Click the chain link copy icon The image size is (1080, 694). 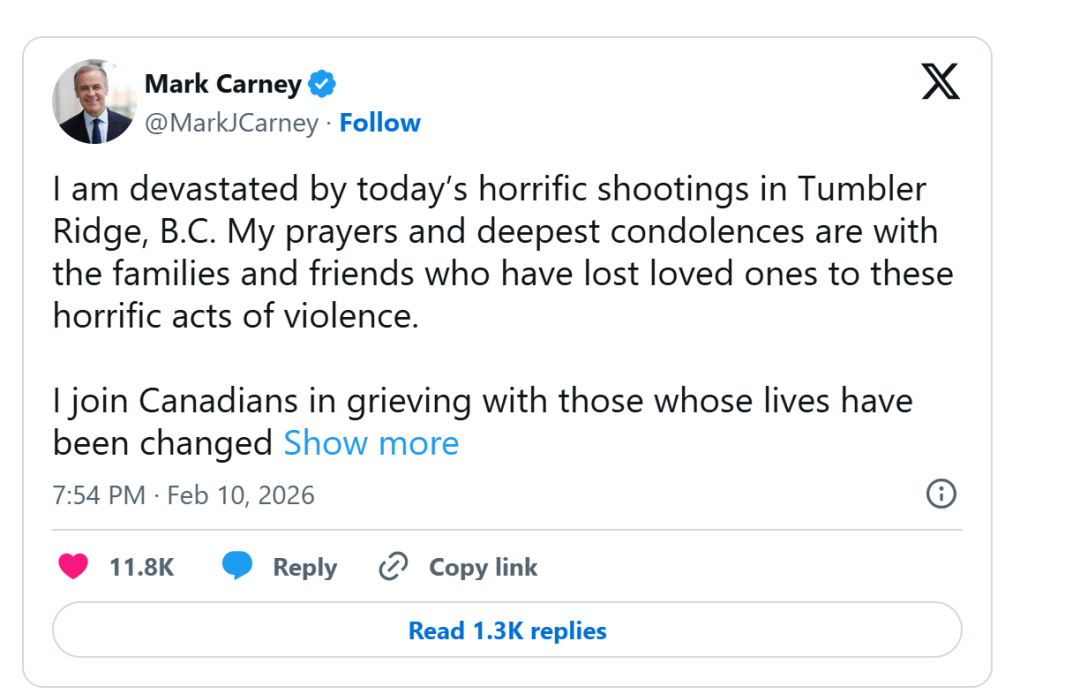pos(393,567)
